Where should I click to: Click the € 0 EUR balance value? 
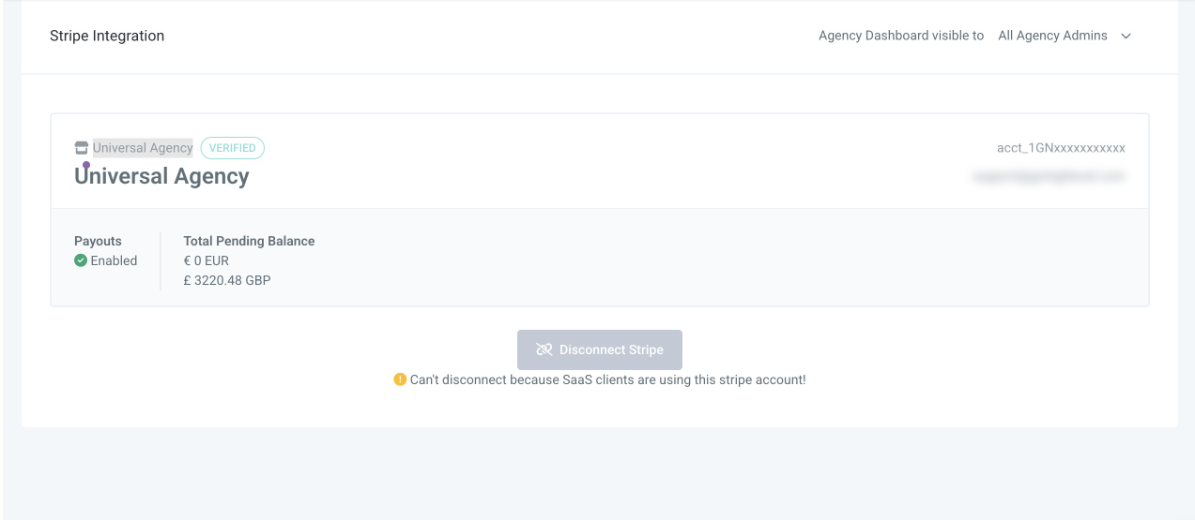pyautogui.click(x=206, y=261)
